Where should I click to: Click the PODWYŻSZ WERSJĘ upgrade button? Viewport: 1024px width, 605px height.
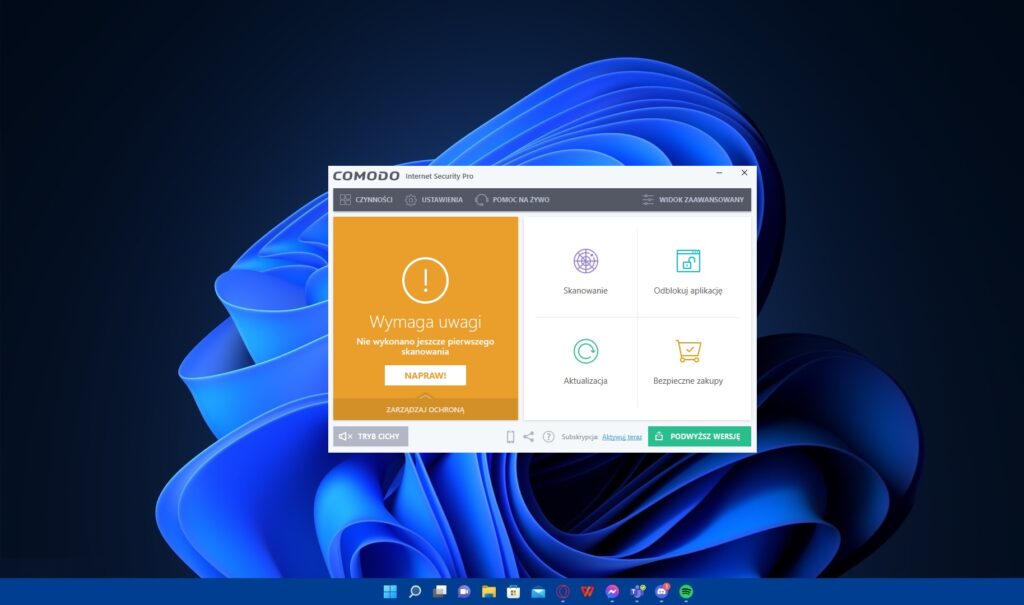[x=699, y=436]
